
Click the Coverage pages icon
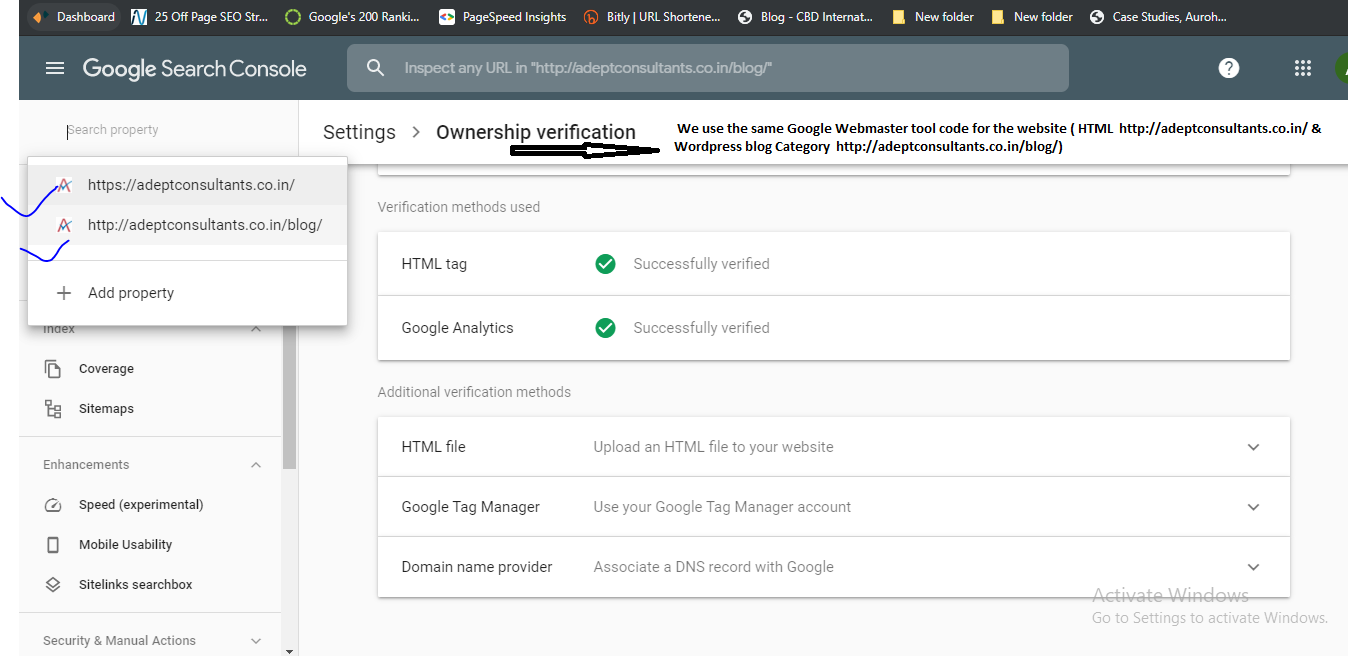[53, 369]
